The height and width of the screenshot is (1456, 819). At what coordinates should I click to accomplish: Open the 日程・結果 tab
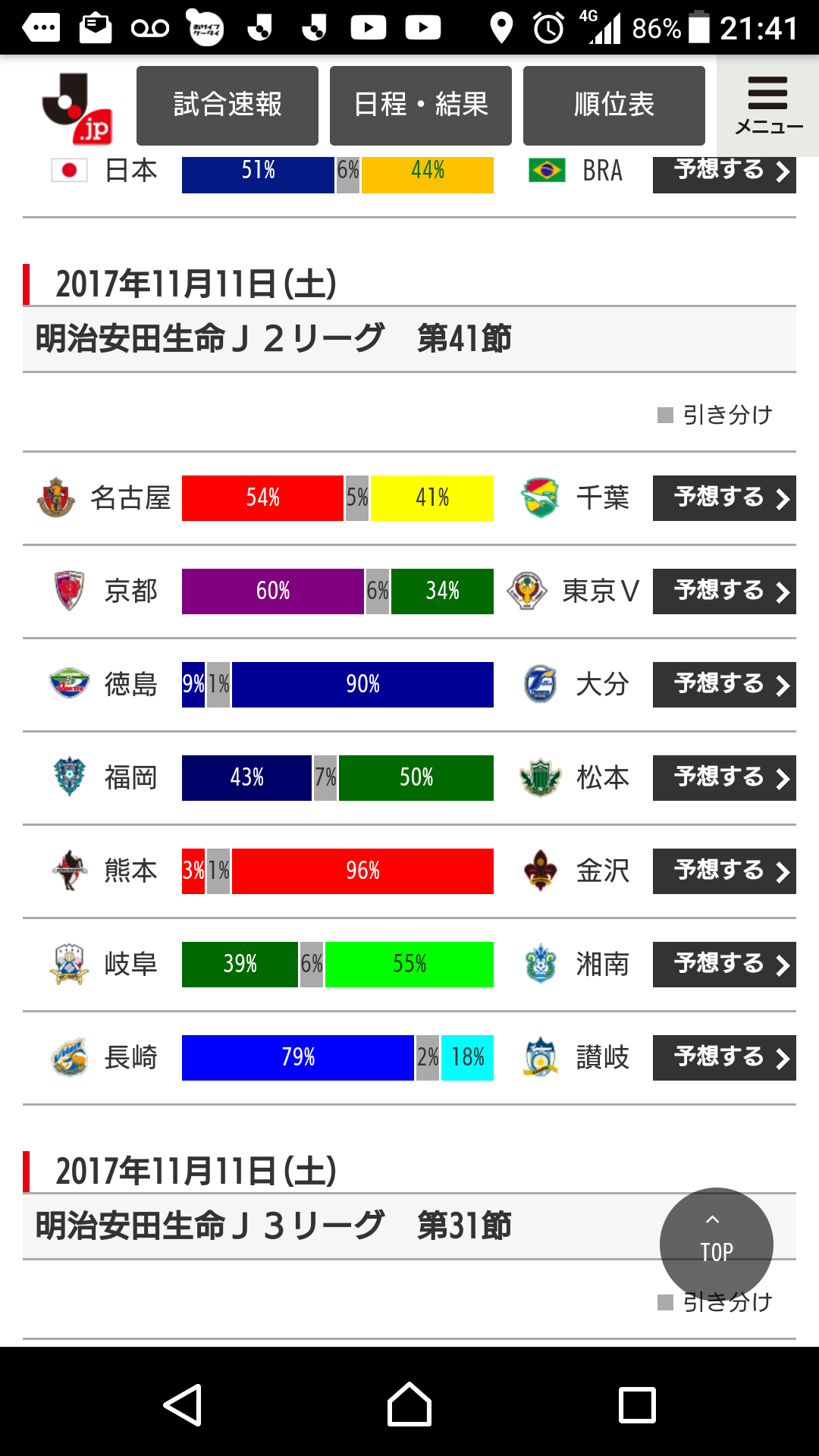tap(421, 105)
